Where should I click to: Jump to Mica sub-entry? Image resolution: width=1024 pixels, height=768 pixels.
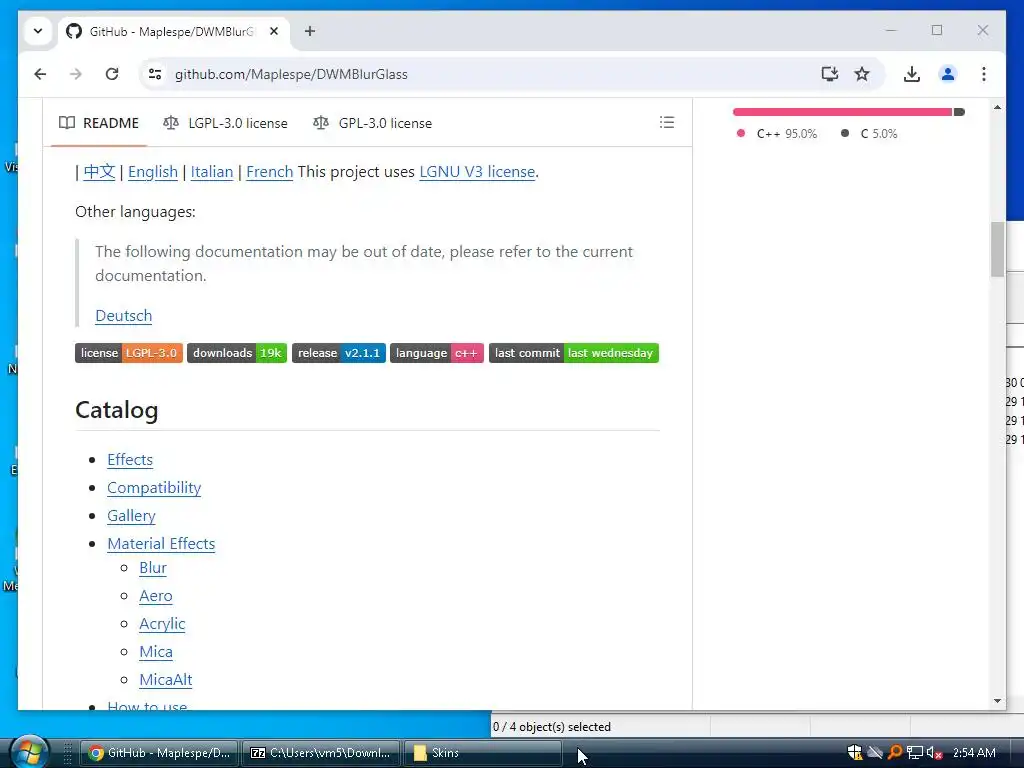[156, 652]
